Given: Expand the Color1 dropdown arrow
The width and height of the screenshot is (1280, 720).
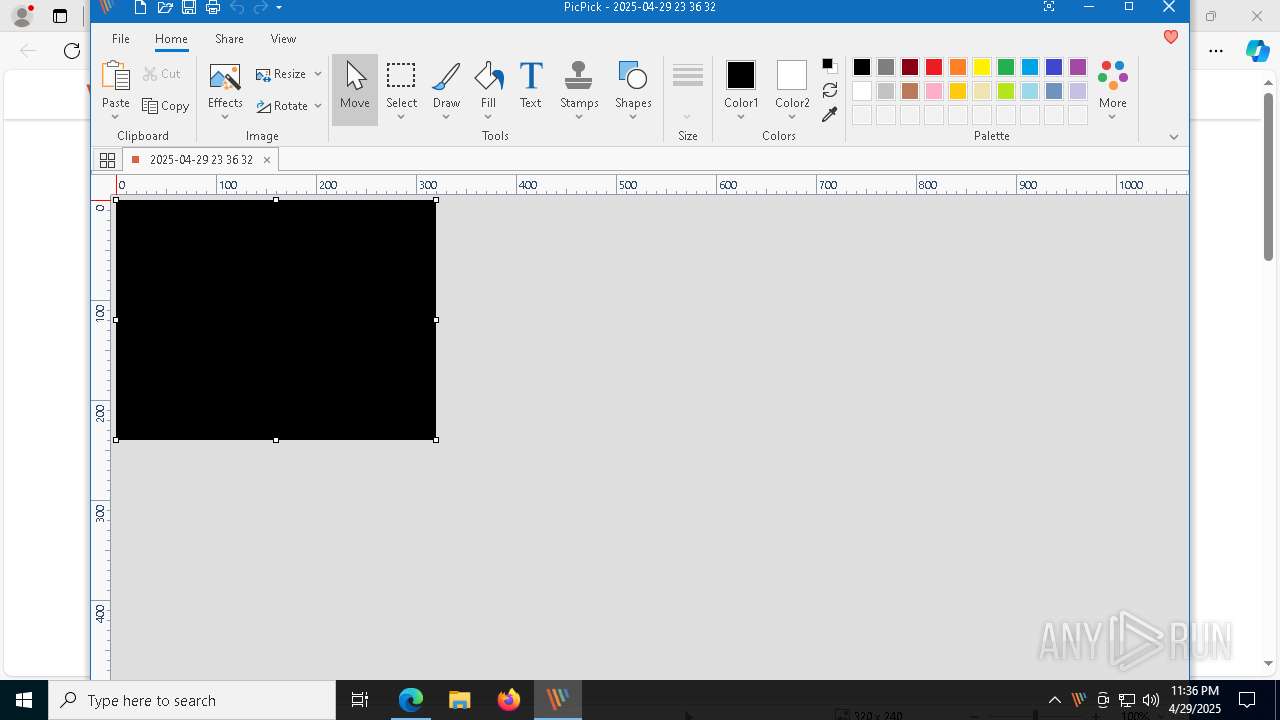Looking at the screenshot, I should click(741, 117).
